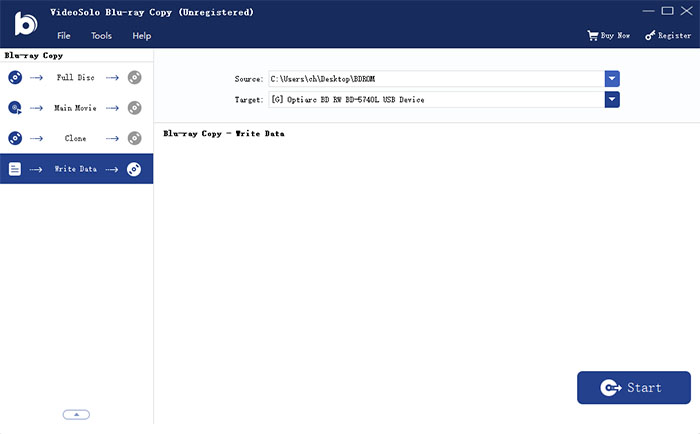Close the VideoSolo window
Image resolution: width=700 pixels, height=434 pixels.
(687, 11)
